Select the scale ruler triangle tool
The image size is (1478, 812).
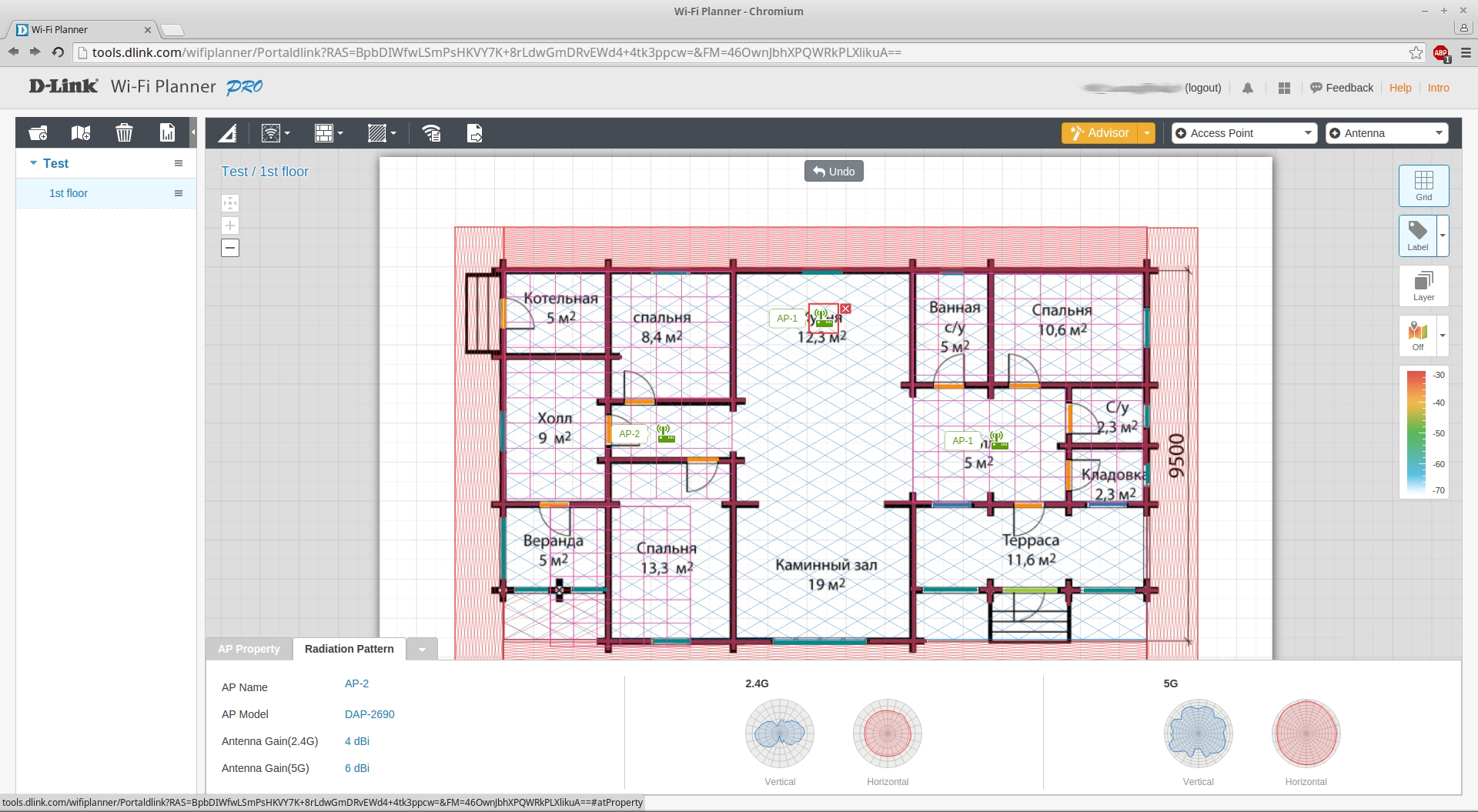pyautogui.click(x=227, y=134)
